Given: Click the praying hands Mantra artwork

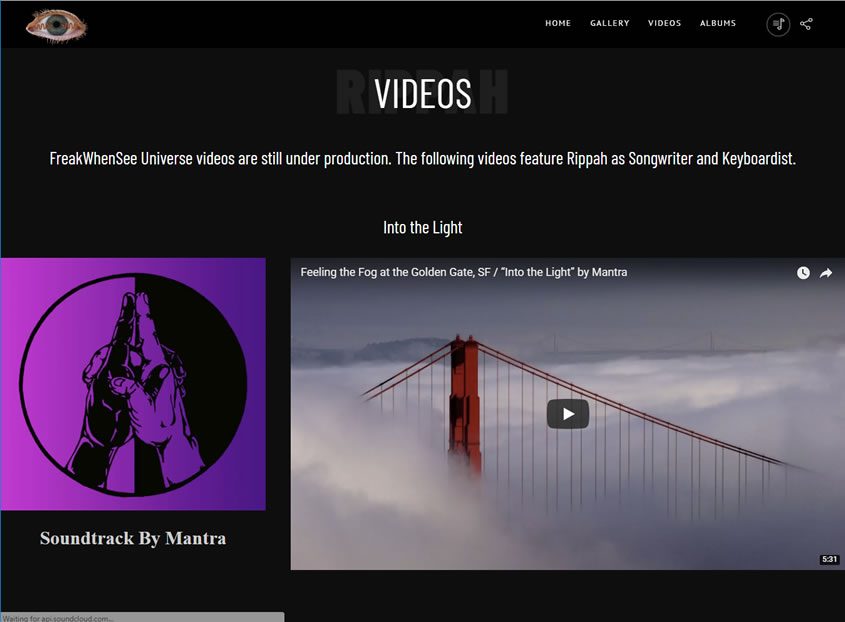Looking at the screenshot, I should (x=133, y=384).
